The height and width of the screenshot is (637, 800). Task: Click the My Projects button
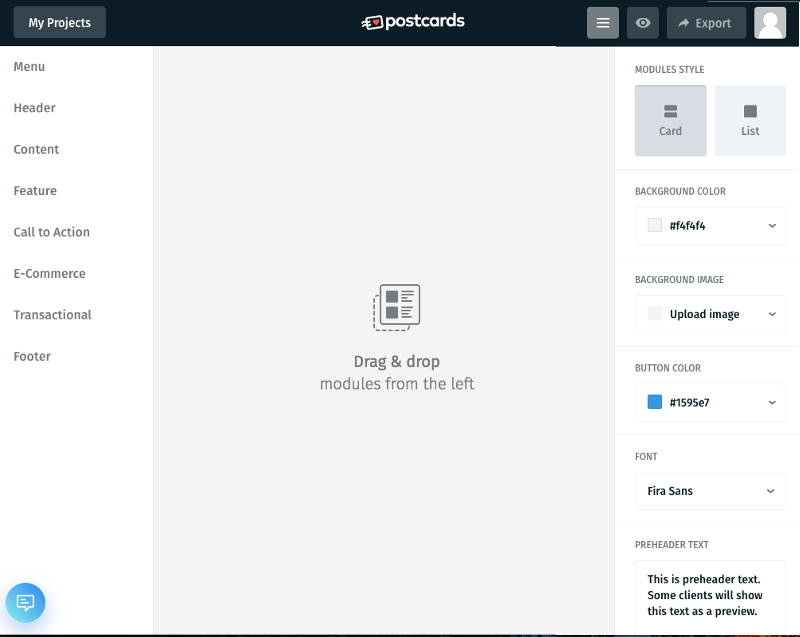pos(59,23)
